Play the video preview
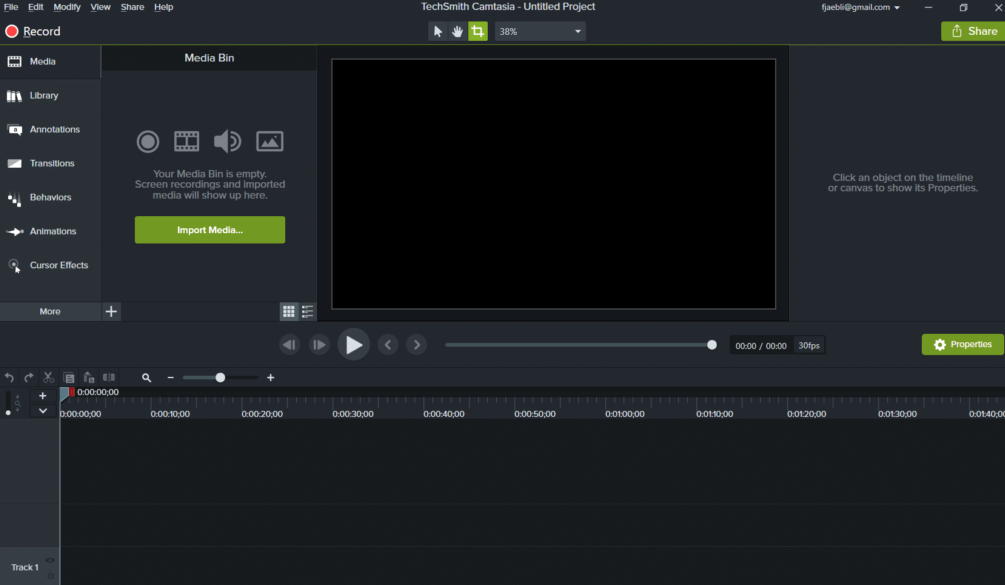This screenshot has width=1005, height=585. (354, 345)
